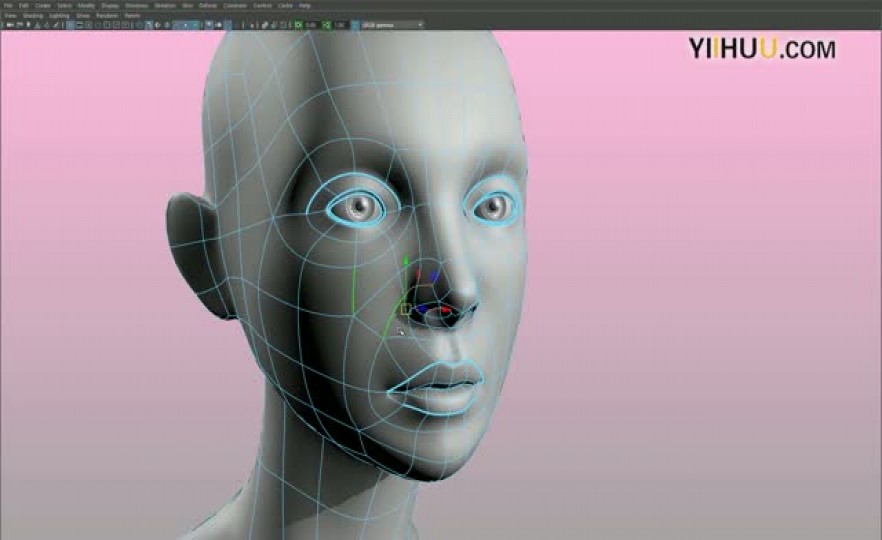Open the Bookmarks icon in panel toolbar
The height and width of the screenshot is (540, 882).
[28, 25]
